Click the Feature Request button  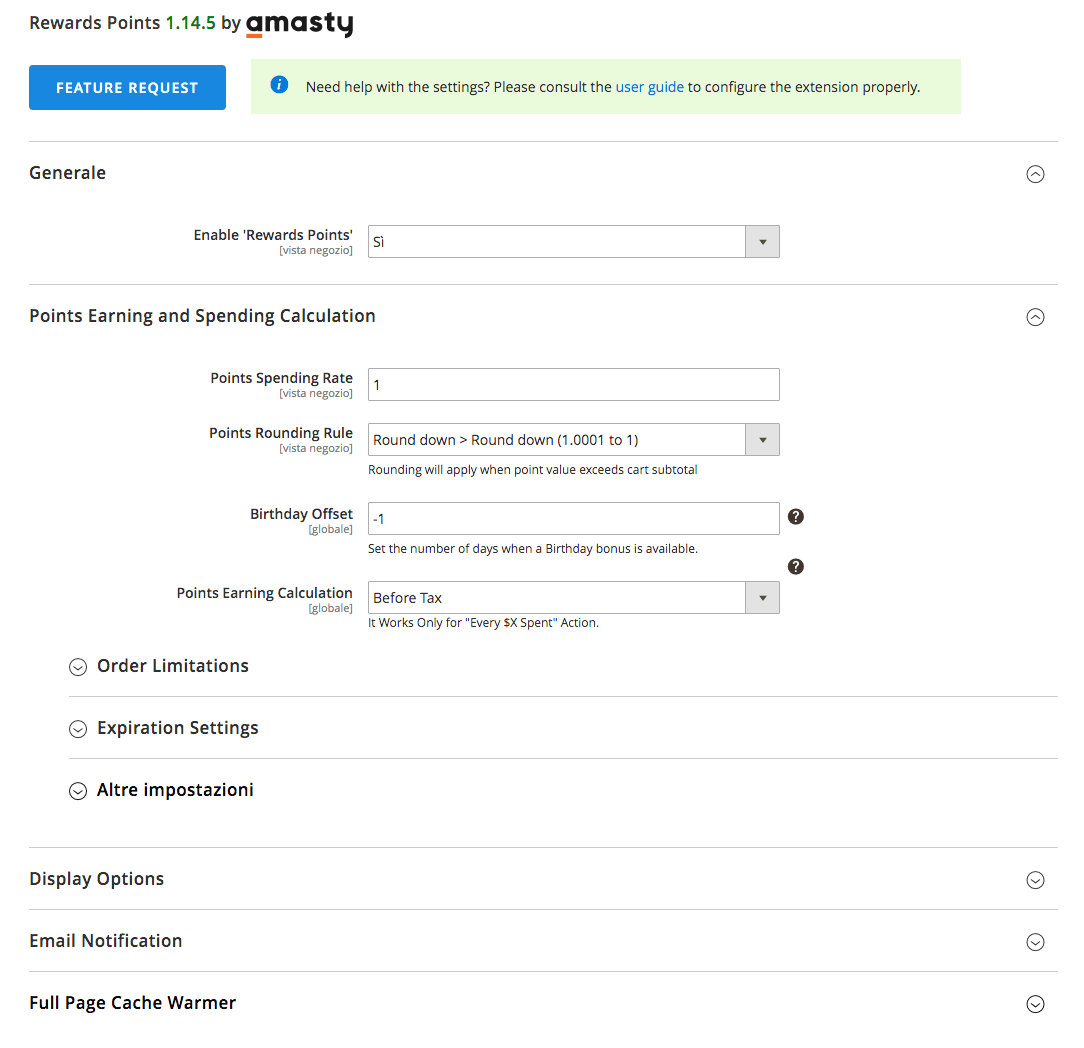(127, 87)
